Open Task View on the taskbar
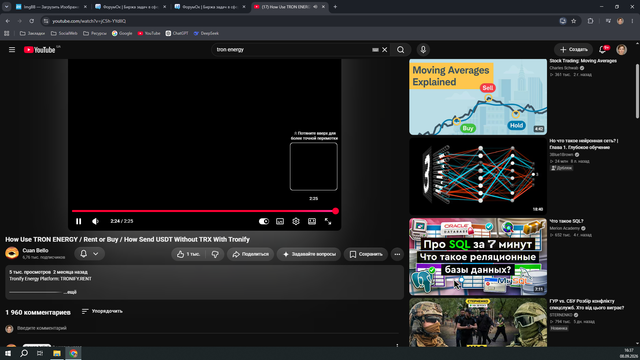 click(x=40, y=353)
